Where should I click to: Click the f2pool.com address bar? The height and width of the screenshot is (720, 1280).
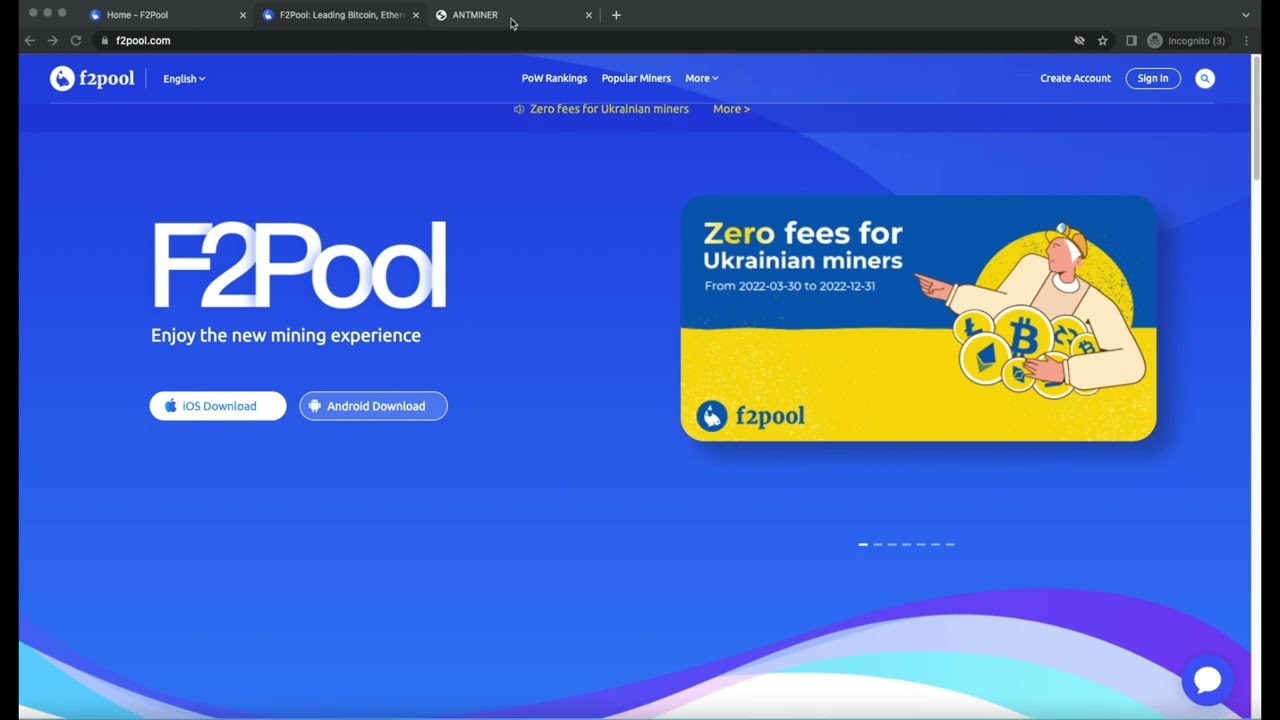tap(580, 41)
